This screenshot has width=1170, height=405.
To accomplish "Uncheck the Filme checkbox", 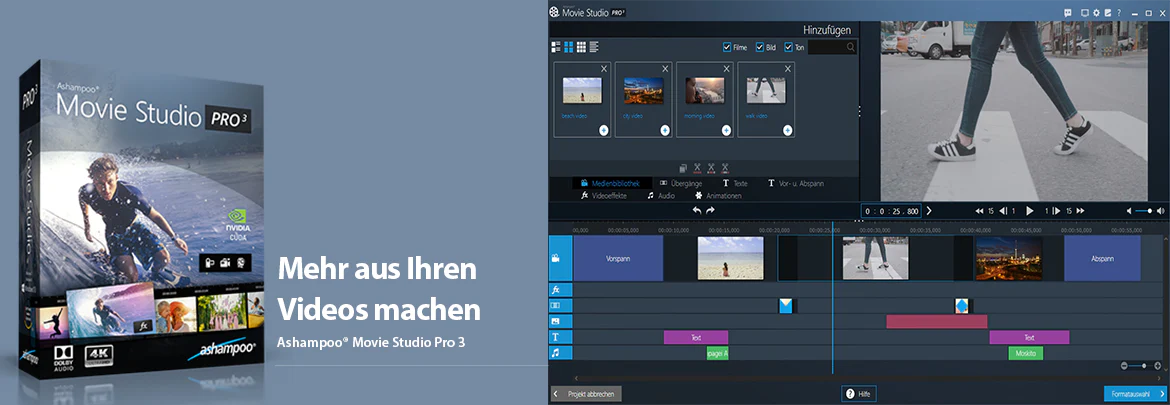I will click(x=727, y=47).
